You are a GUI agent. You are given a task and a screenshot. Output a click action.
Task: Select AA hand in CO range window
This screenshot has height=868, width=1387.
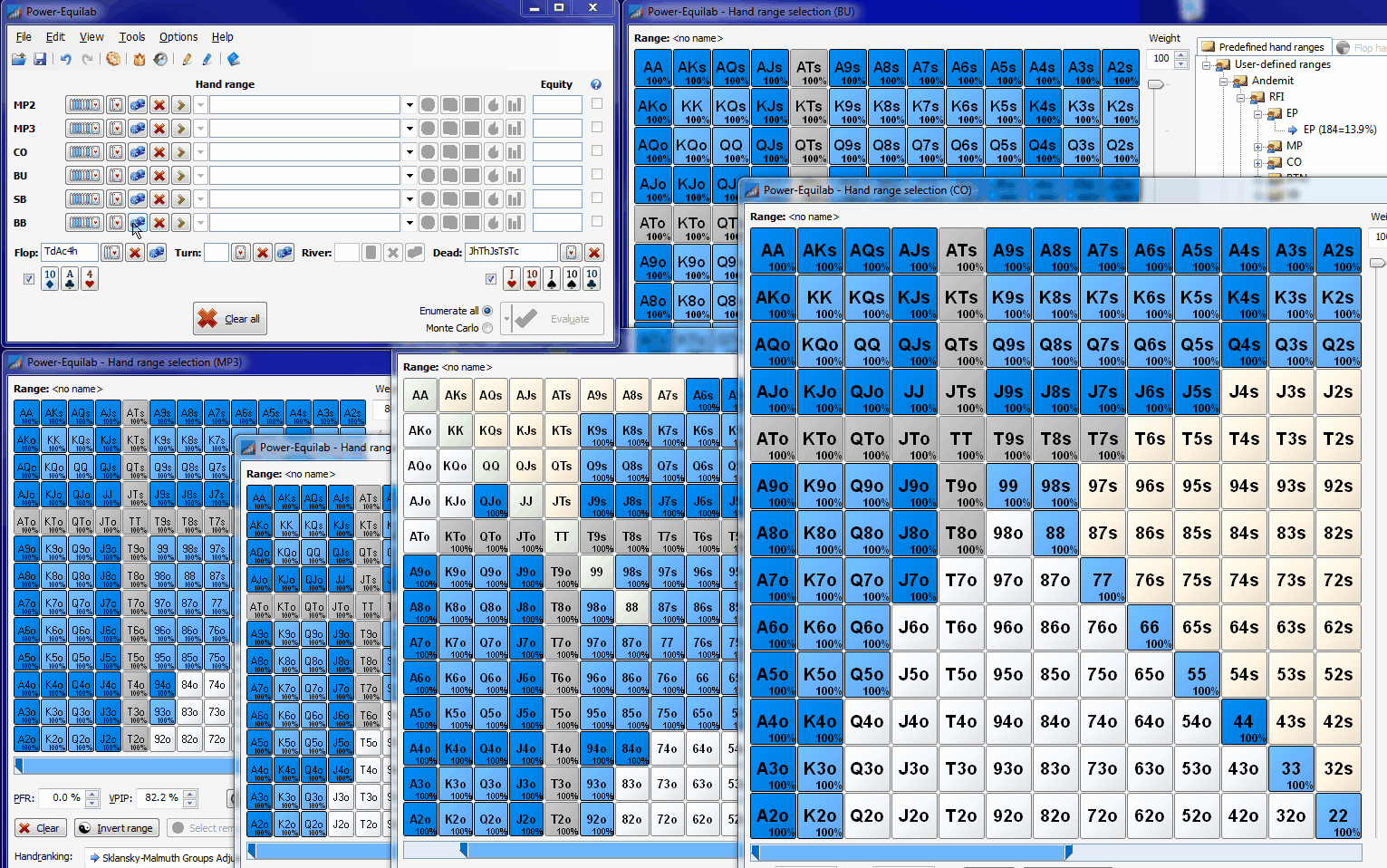point(773,251)
